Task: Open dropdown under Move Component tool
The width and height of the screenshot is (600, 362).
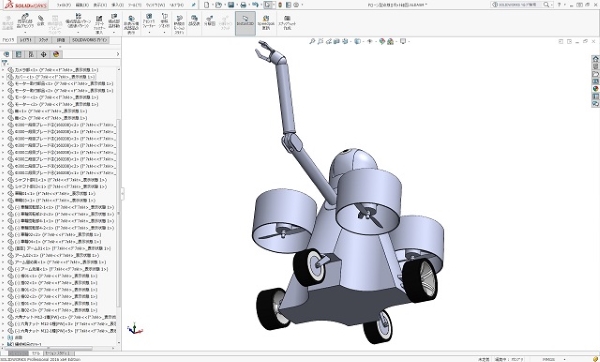Action: [114, 33]
